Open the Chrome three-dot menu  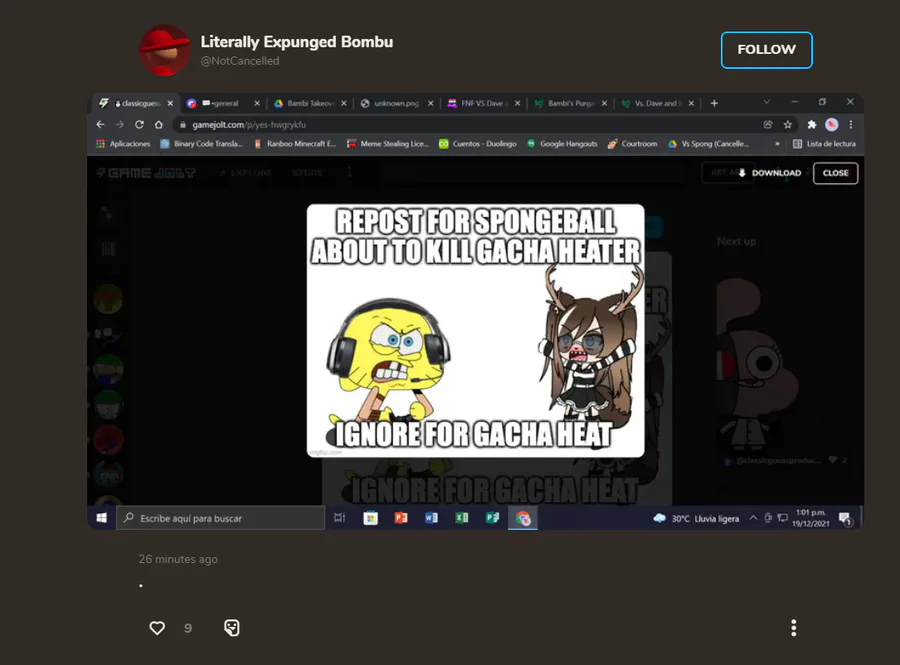(x=851, y=125)
